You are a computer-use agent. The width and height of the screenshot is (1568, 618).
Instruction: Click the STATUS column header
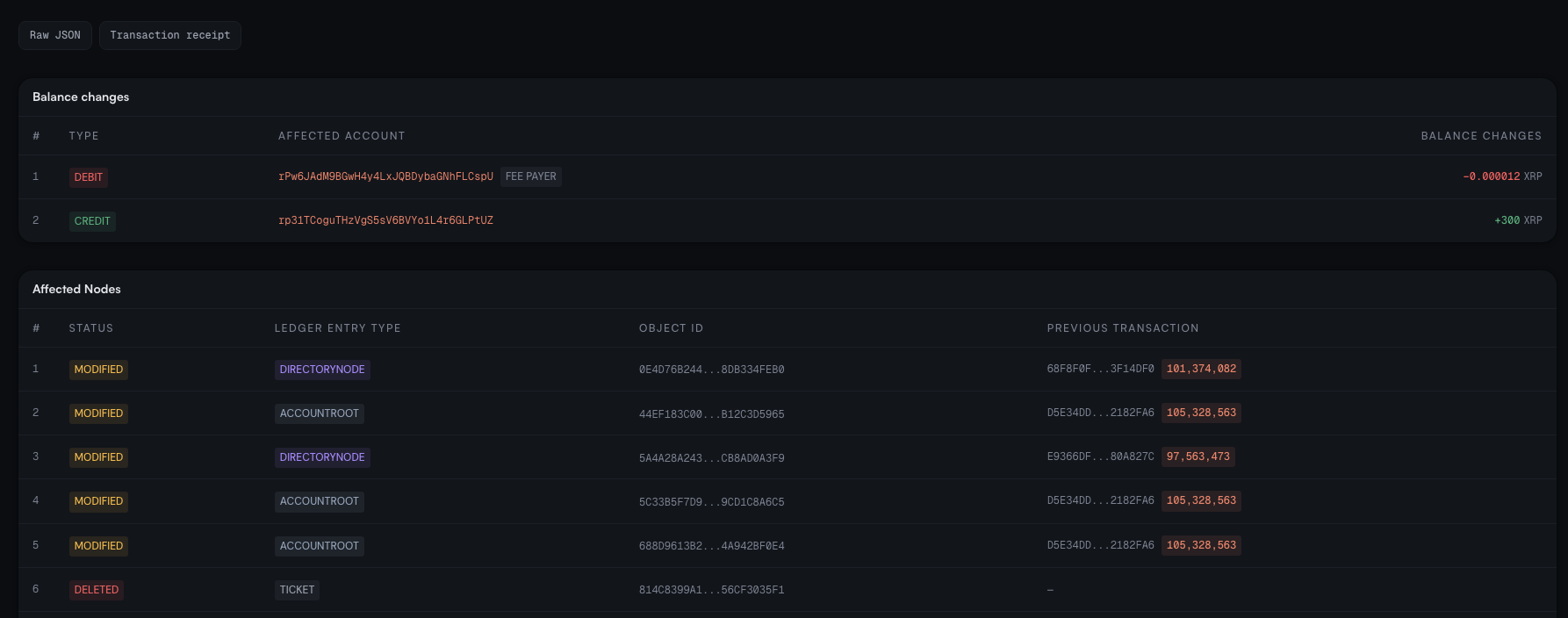[x=91, y=328]
